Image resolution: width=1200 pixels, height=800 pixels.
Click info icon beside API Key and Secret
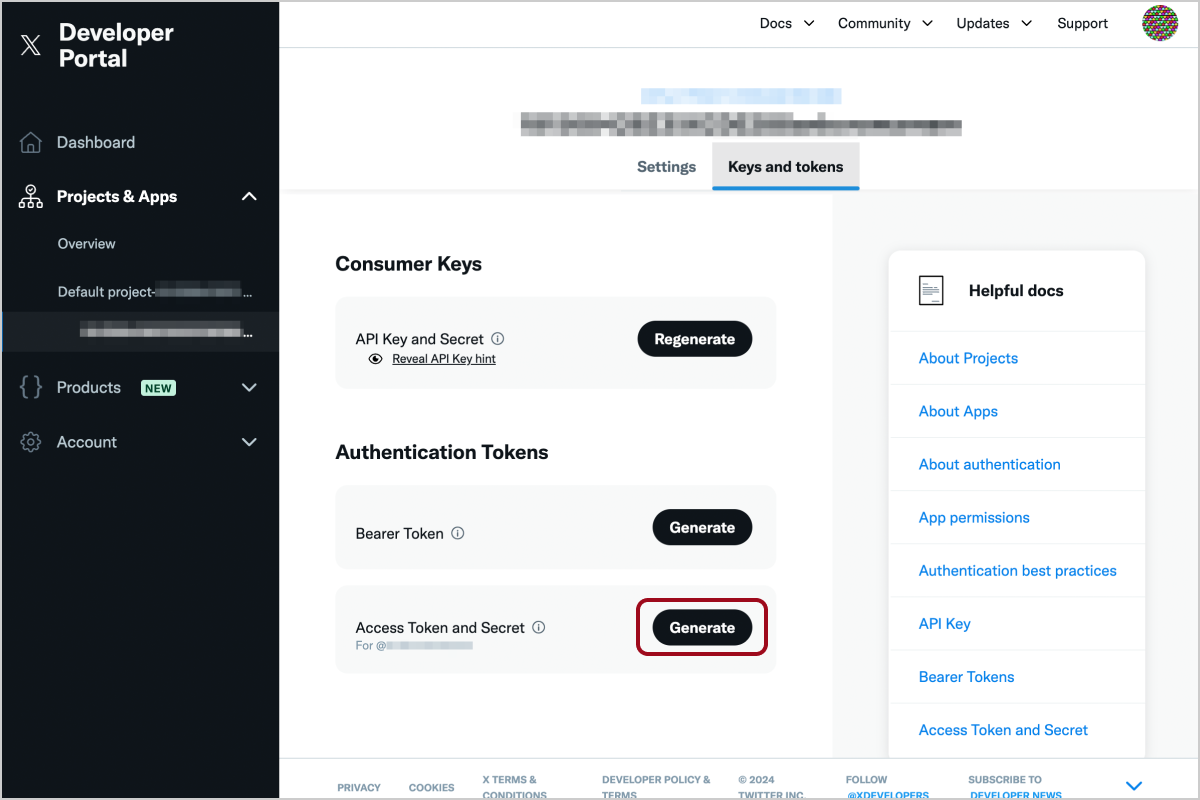498,339
